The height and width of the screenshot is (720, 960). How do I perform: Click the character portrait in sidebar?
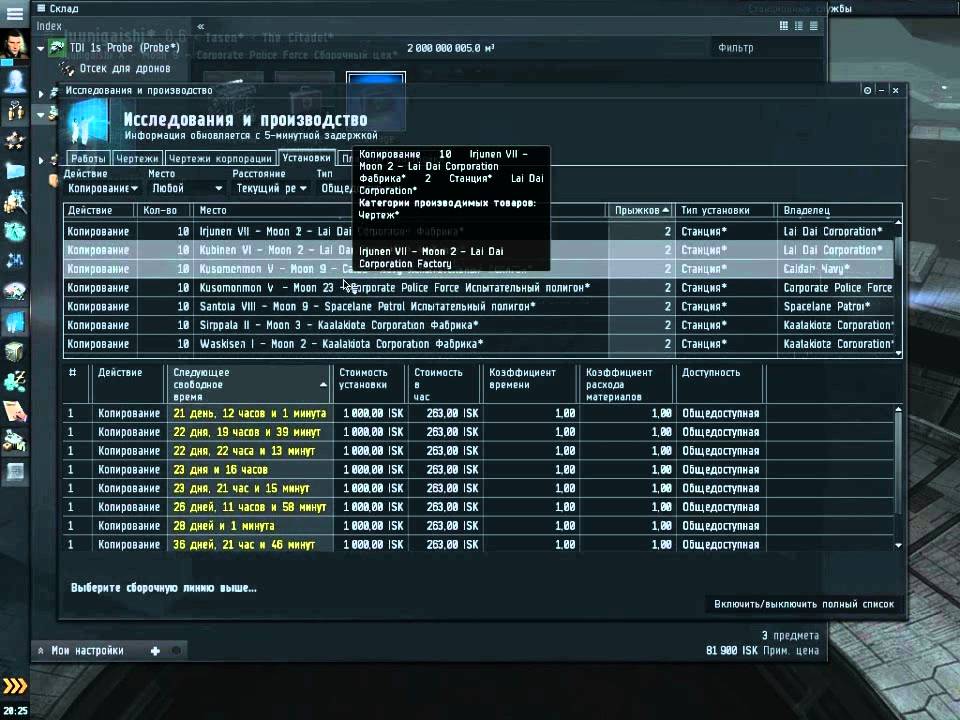15,45
